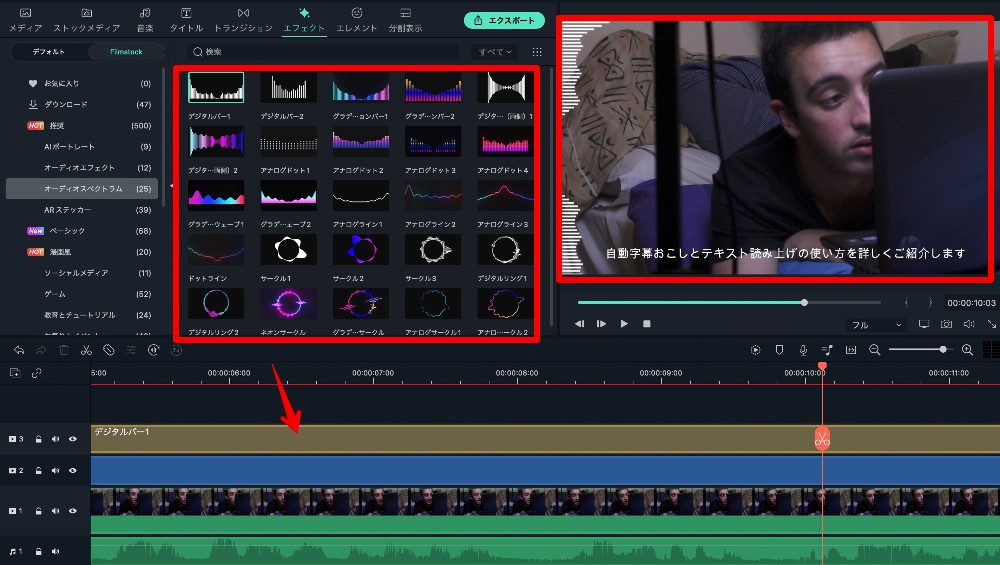Click the zoom-to-fit timeline icon

(851, 350)
